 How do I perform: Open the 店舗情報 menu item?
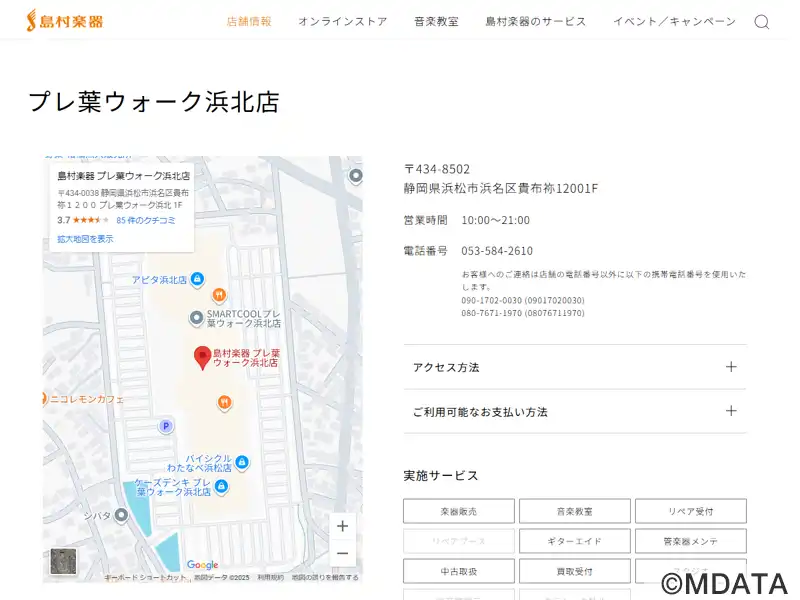tap(249, 21)
